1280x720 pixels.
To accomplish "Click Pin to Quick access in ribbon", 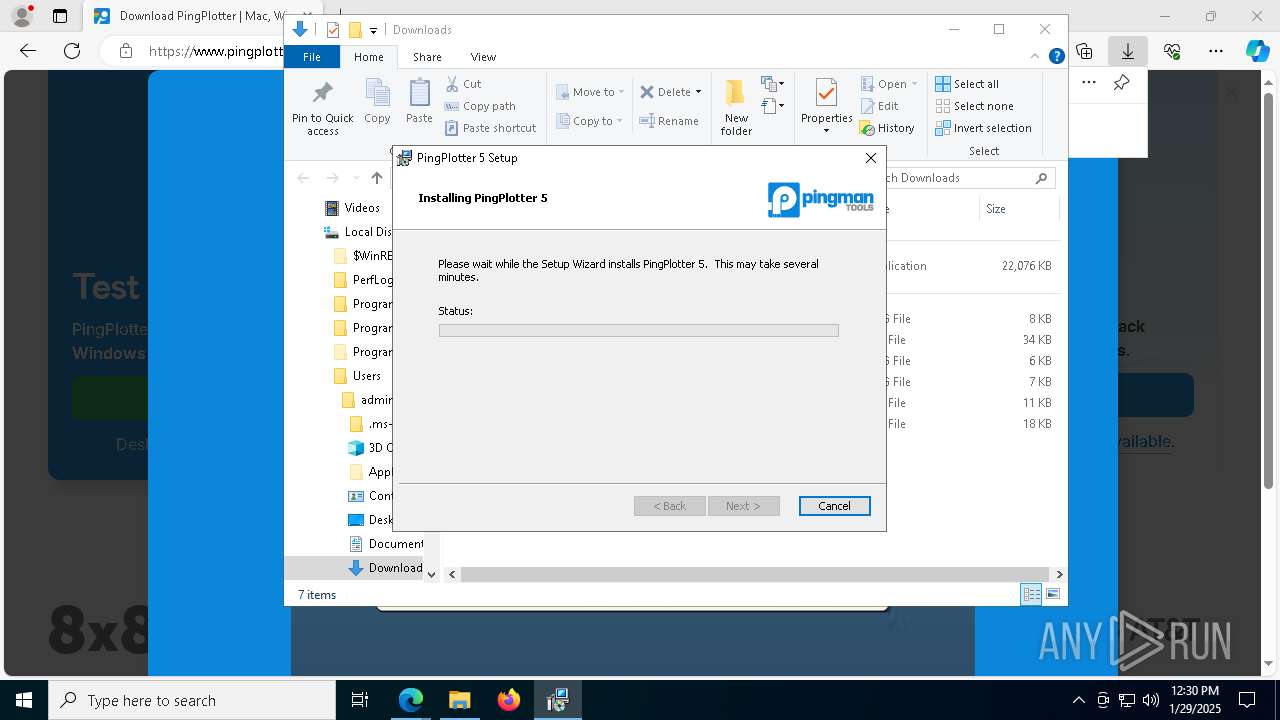I will (322, 108).
